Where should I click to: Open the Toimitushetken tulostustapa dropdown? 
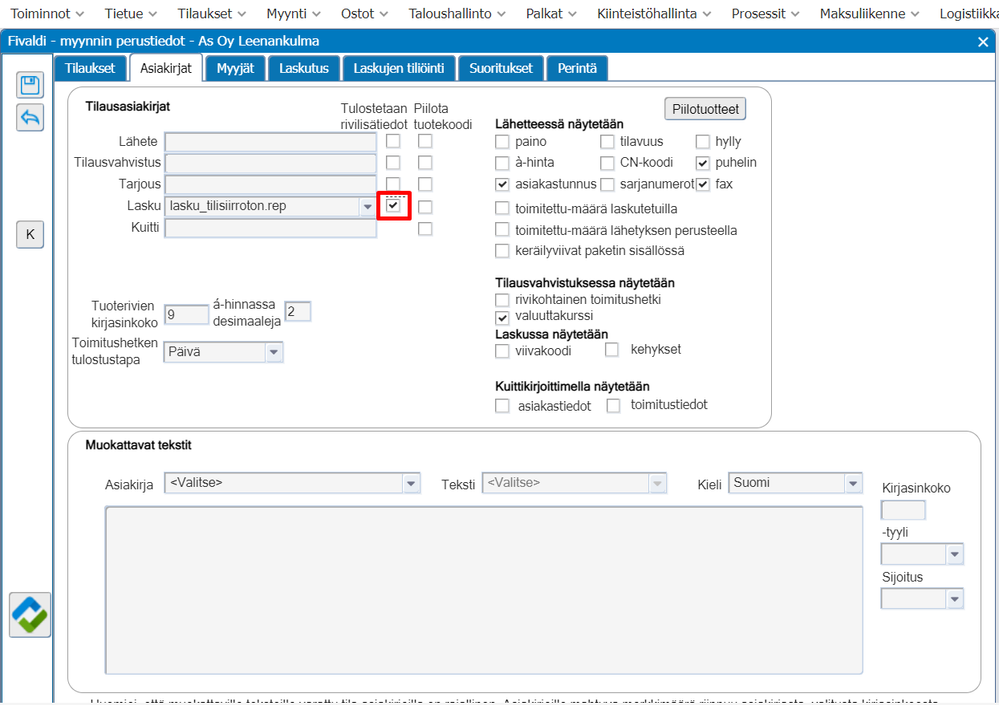(x=273, y=352)
